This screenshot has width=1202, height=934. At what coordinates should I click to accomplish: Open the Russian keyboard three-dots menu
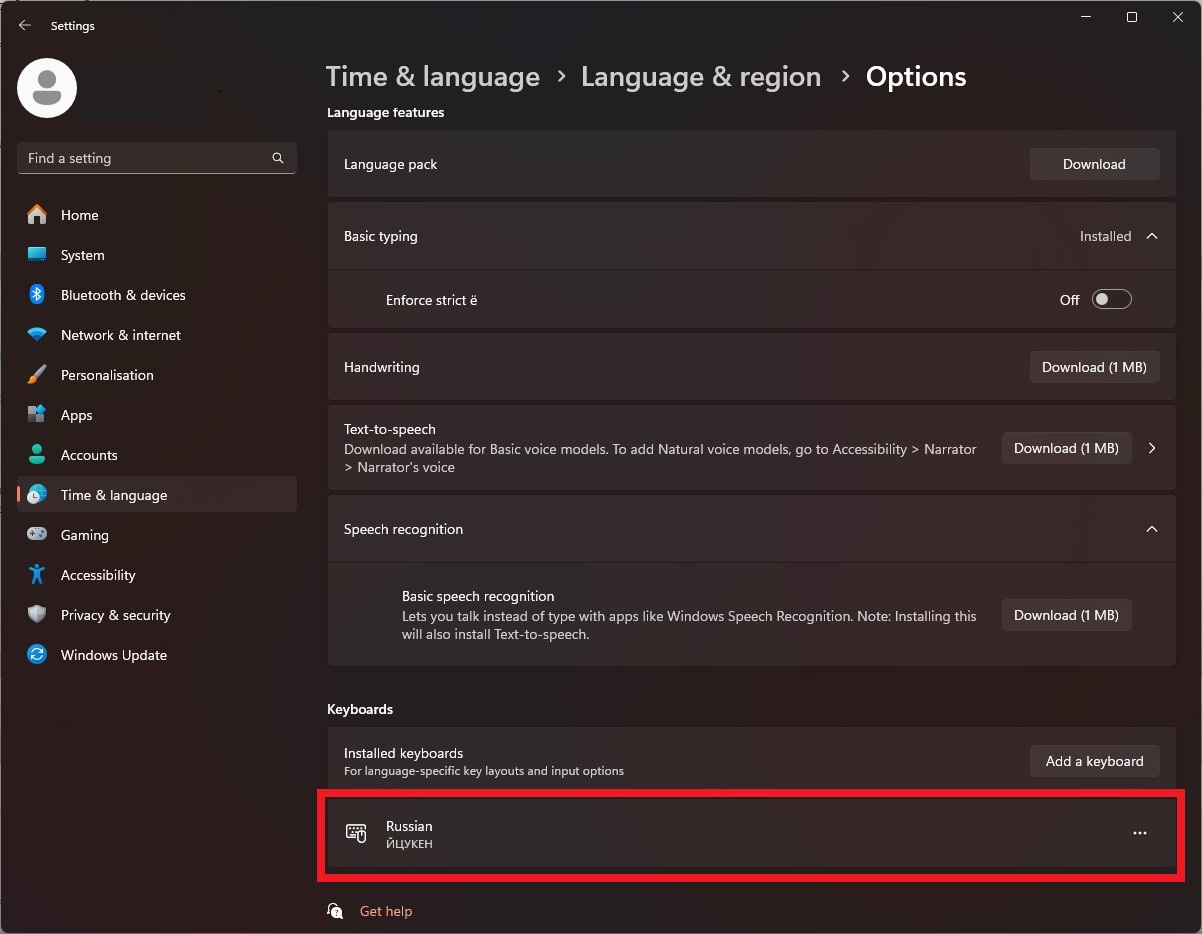point(1140,833)
